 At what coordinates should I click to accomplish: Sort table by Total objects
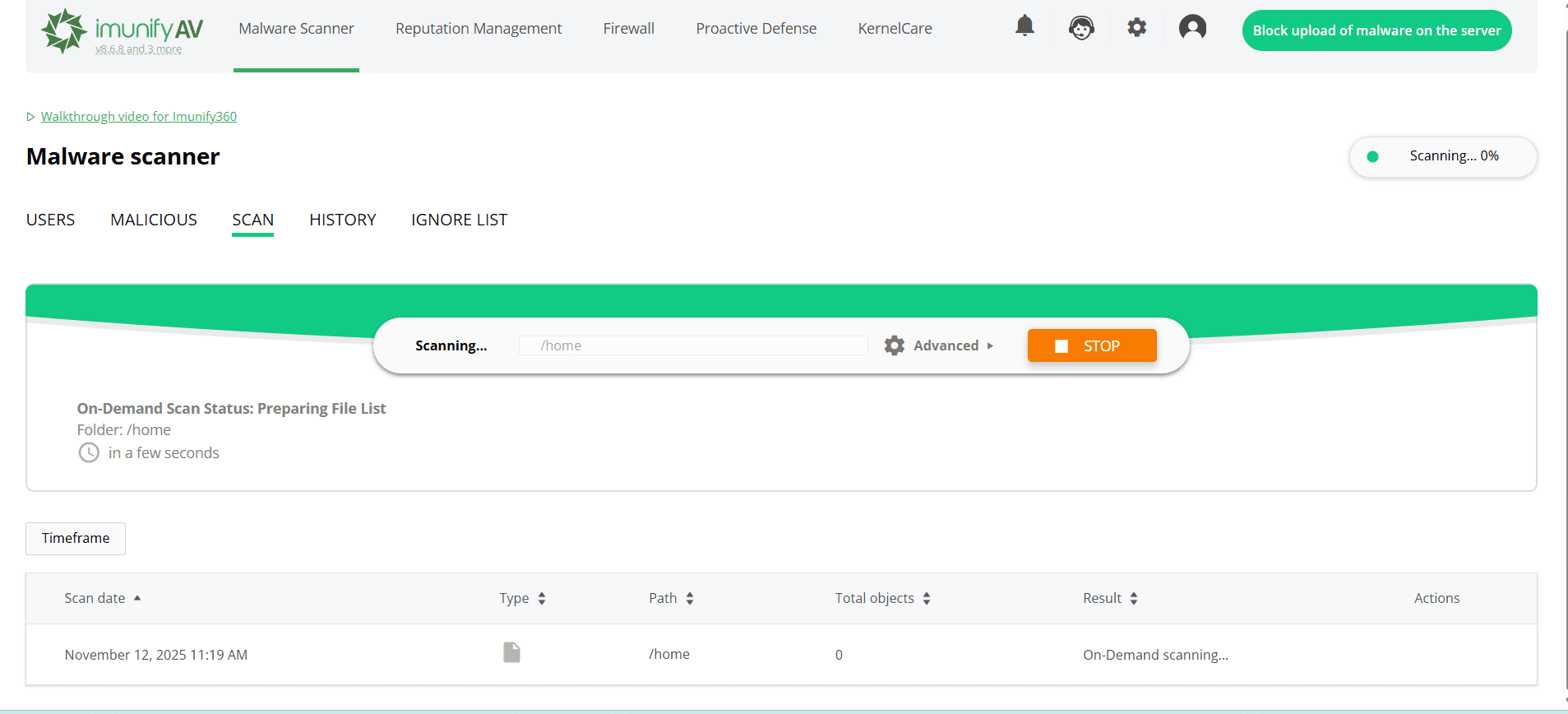[883, 598]
